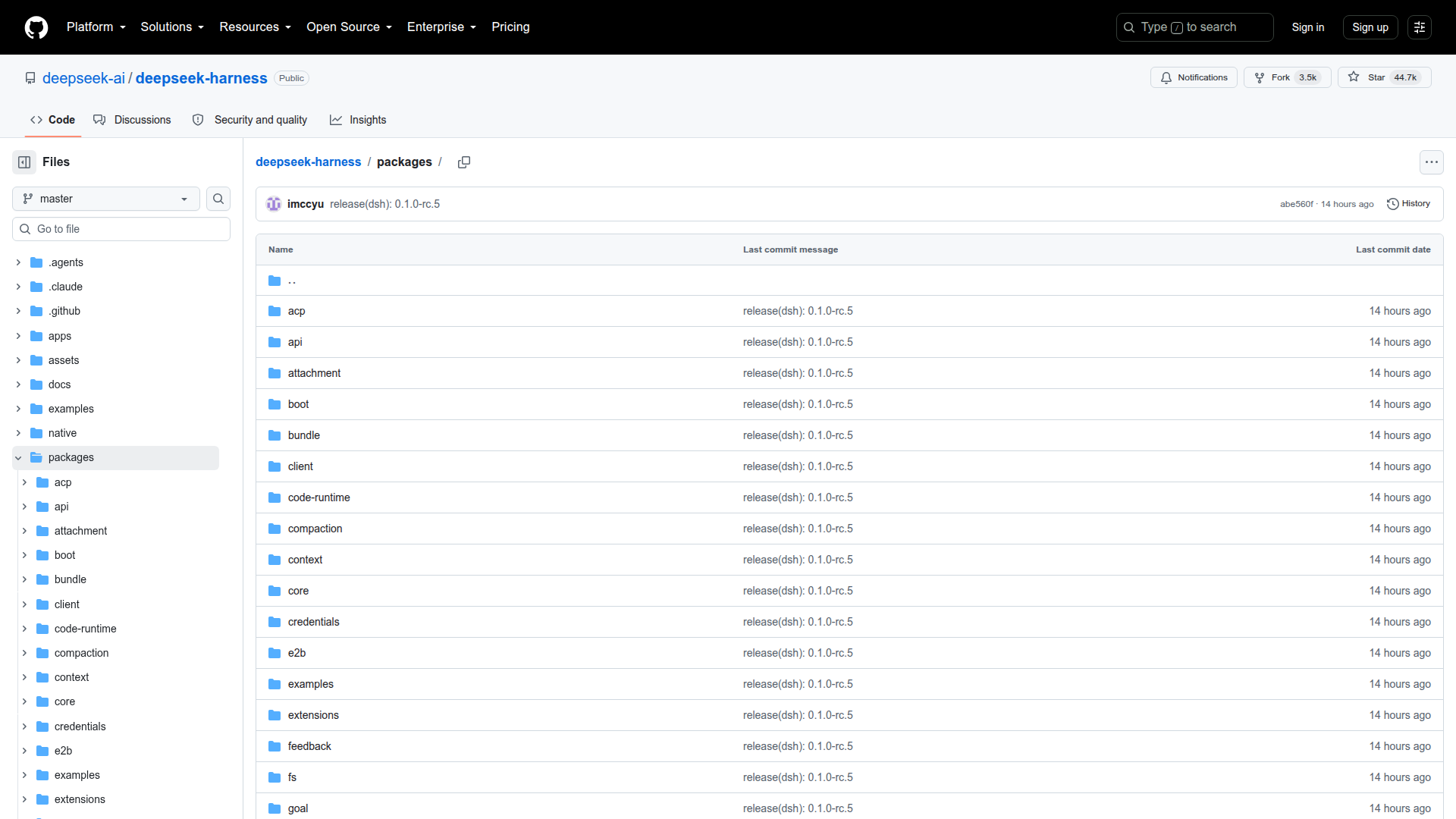Click the Go to file input
This screenshot has width=1456, height=819.
click(x=121, y=229)
